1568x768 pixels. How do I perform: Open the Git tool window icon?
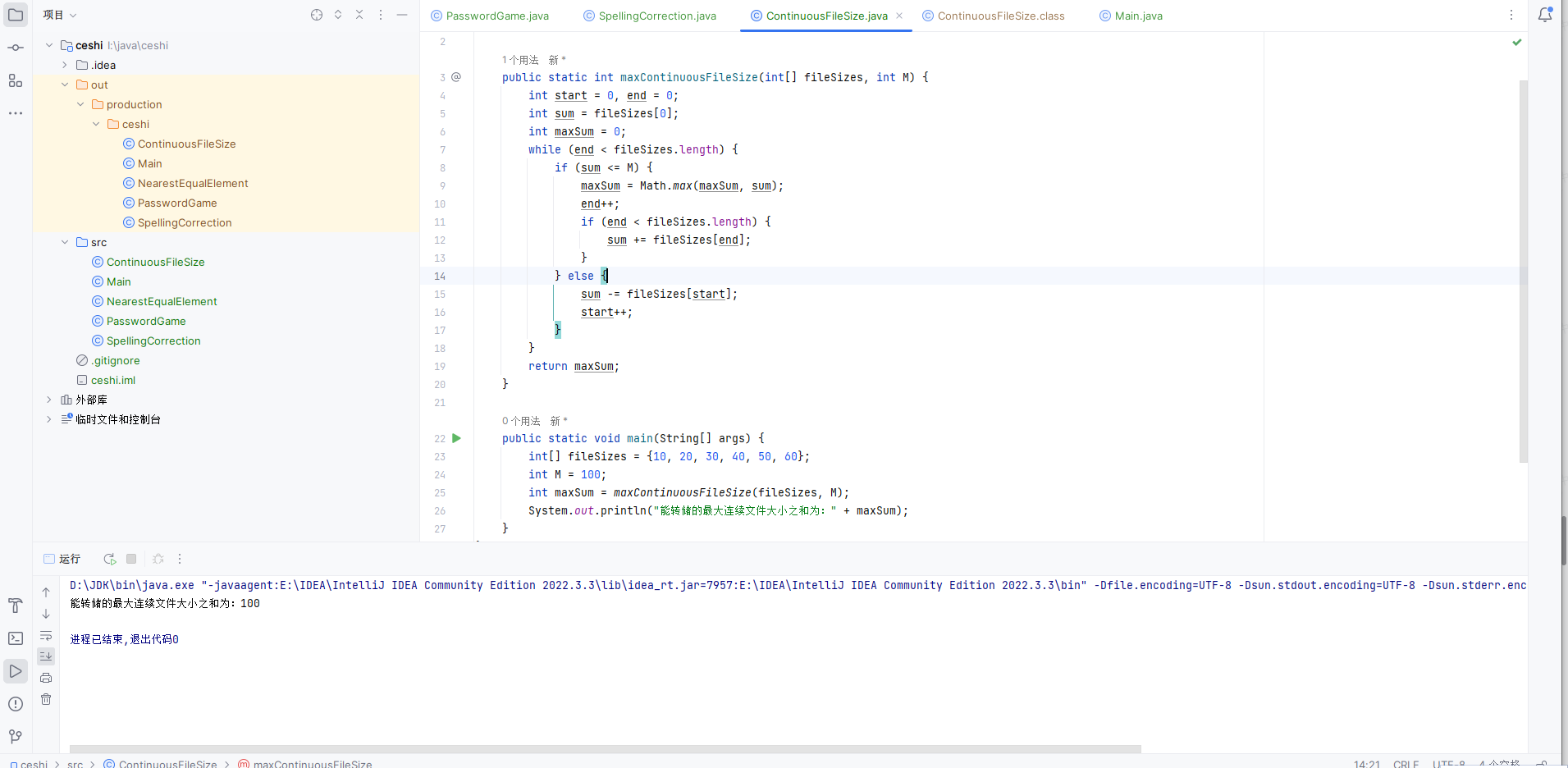16,737
